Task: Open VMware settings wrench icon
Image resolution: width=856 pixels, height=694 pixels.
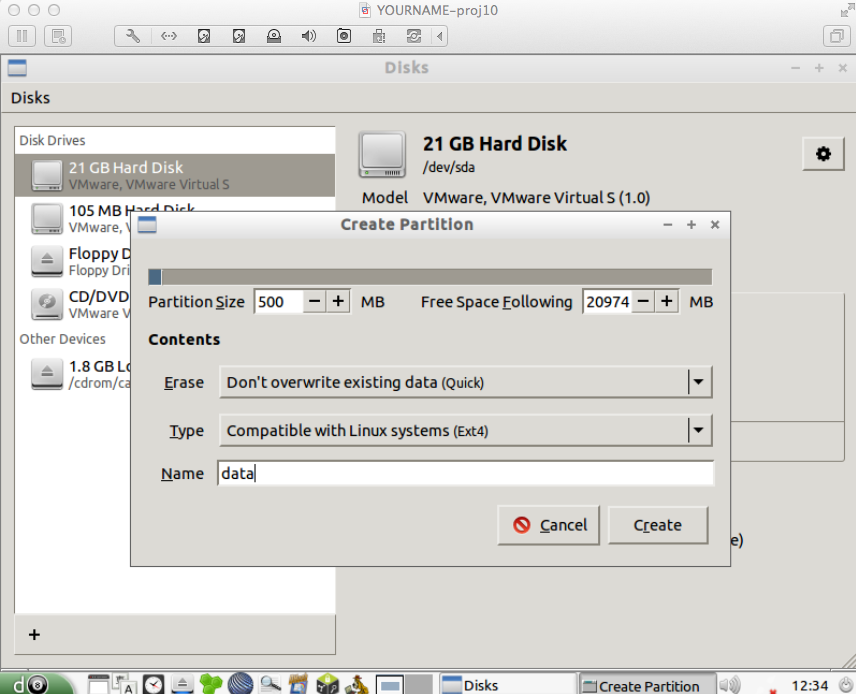Action: tap(133, 36)
